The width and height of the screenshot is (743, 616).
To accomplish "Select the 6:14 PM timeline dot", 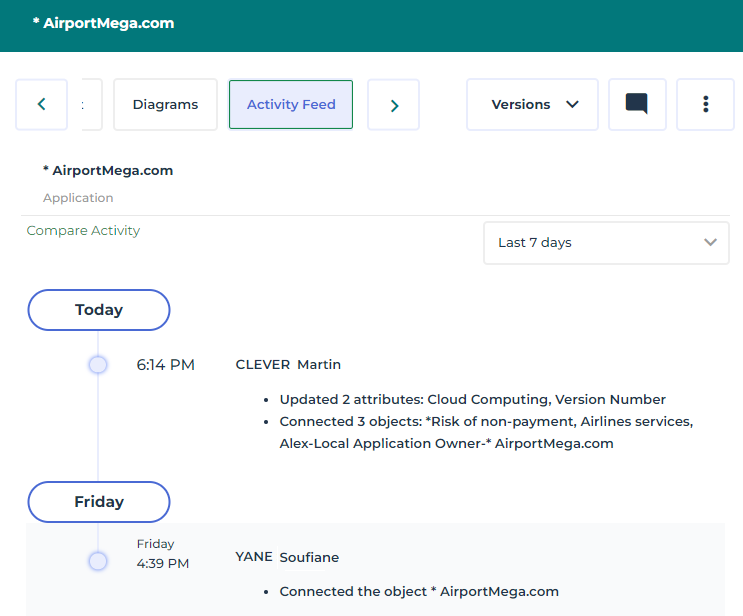I will (x=98, y=365).
